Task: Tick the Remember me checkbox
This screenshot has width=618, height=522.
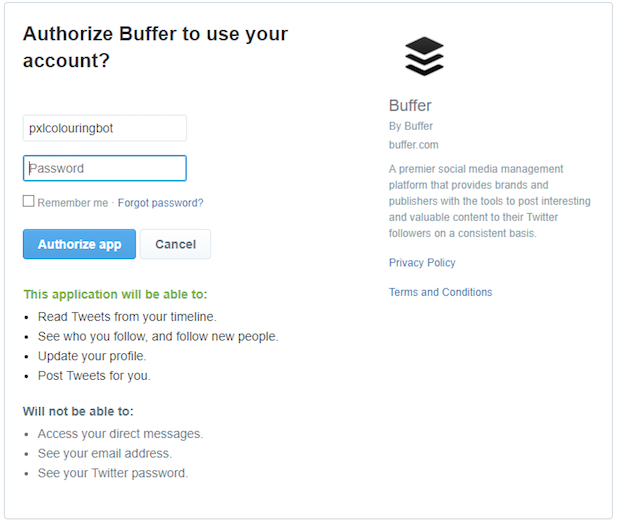Action: (28, 201)
